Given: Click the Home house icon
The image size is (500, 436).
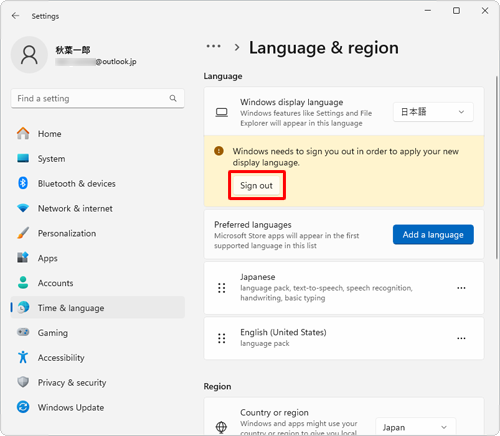Looking at the screenshot, I should (x=23, y=133).
